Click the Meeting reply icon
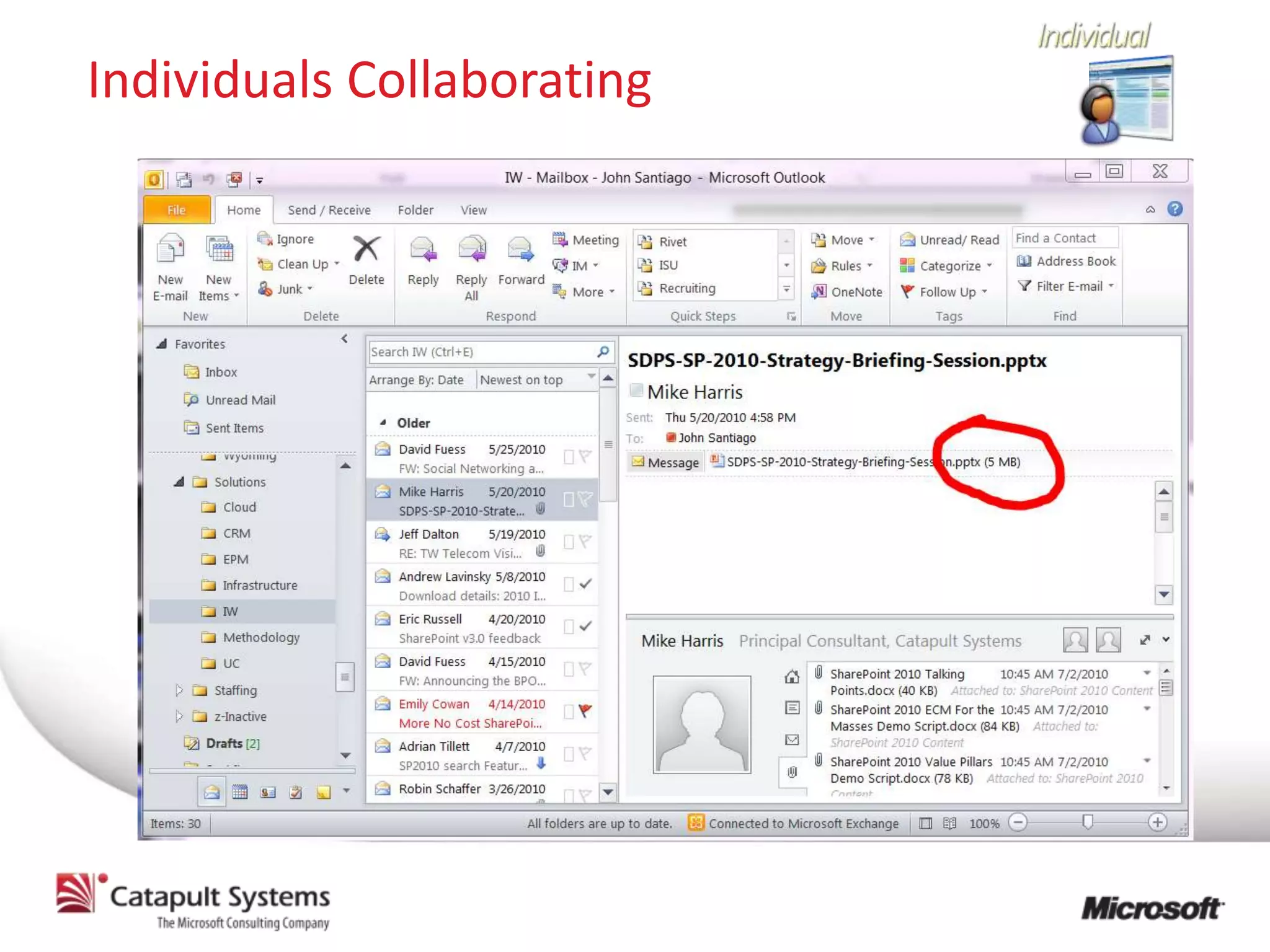 pos(559,239)
